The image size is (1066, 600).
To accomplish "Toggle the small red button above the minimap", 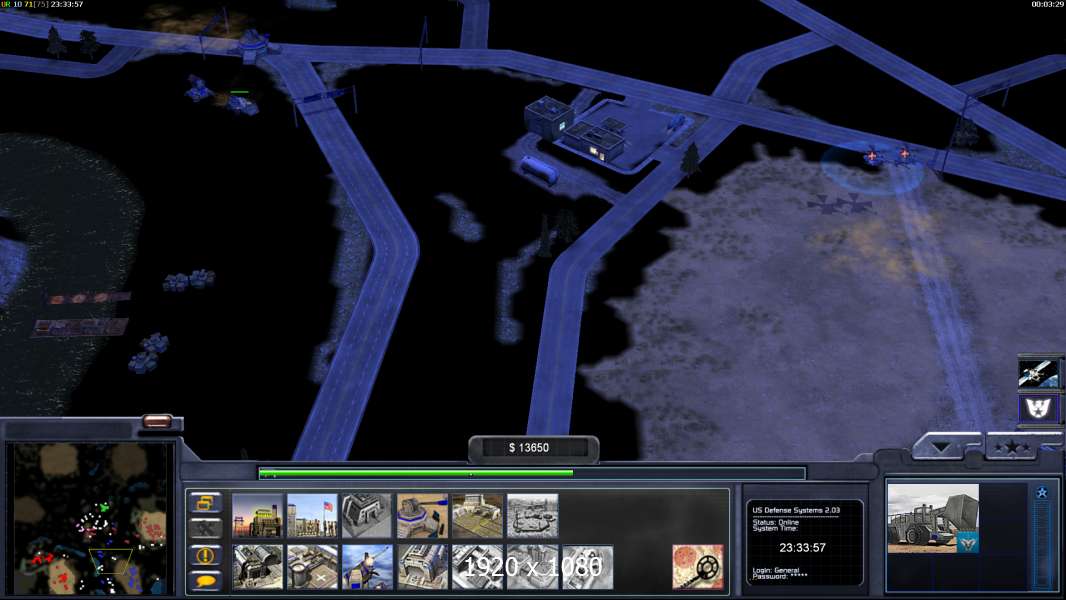I will coord(157,421).
